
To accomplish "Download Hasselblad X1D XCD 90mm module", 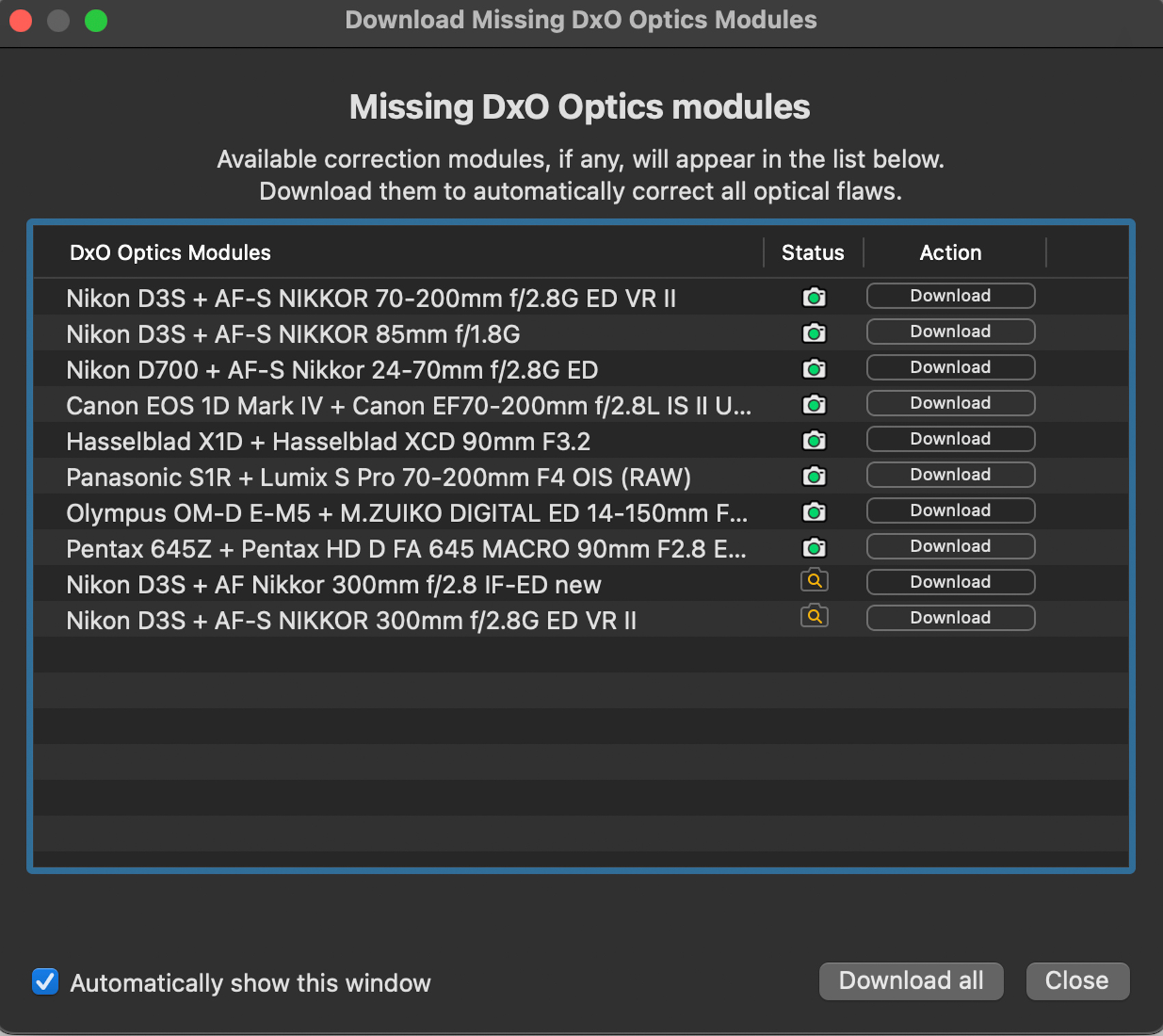I will [x=950, y=439].
